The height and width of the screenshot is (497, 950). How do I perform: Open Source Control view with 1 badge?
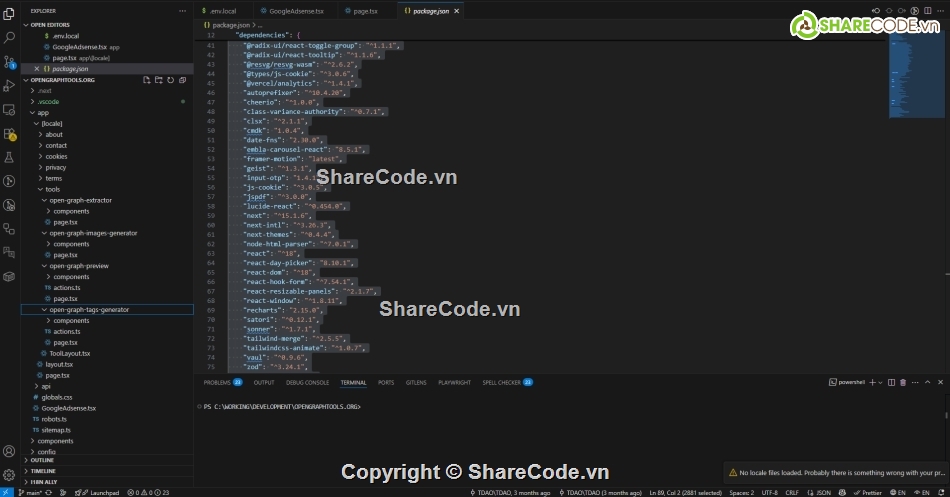point(9,62)
